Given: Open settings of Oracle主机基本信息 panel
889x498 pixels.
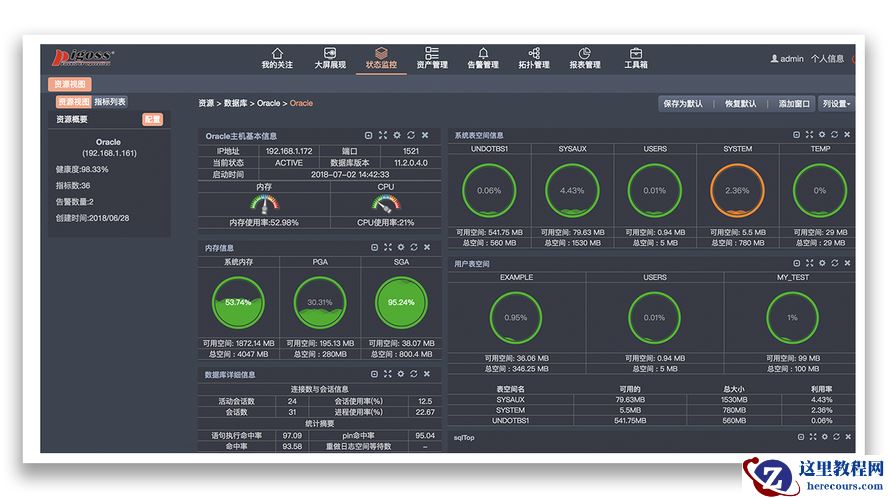Looking at the screenshot, I should coord(397,136).
